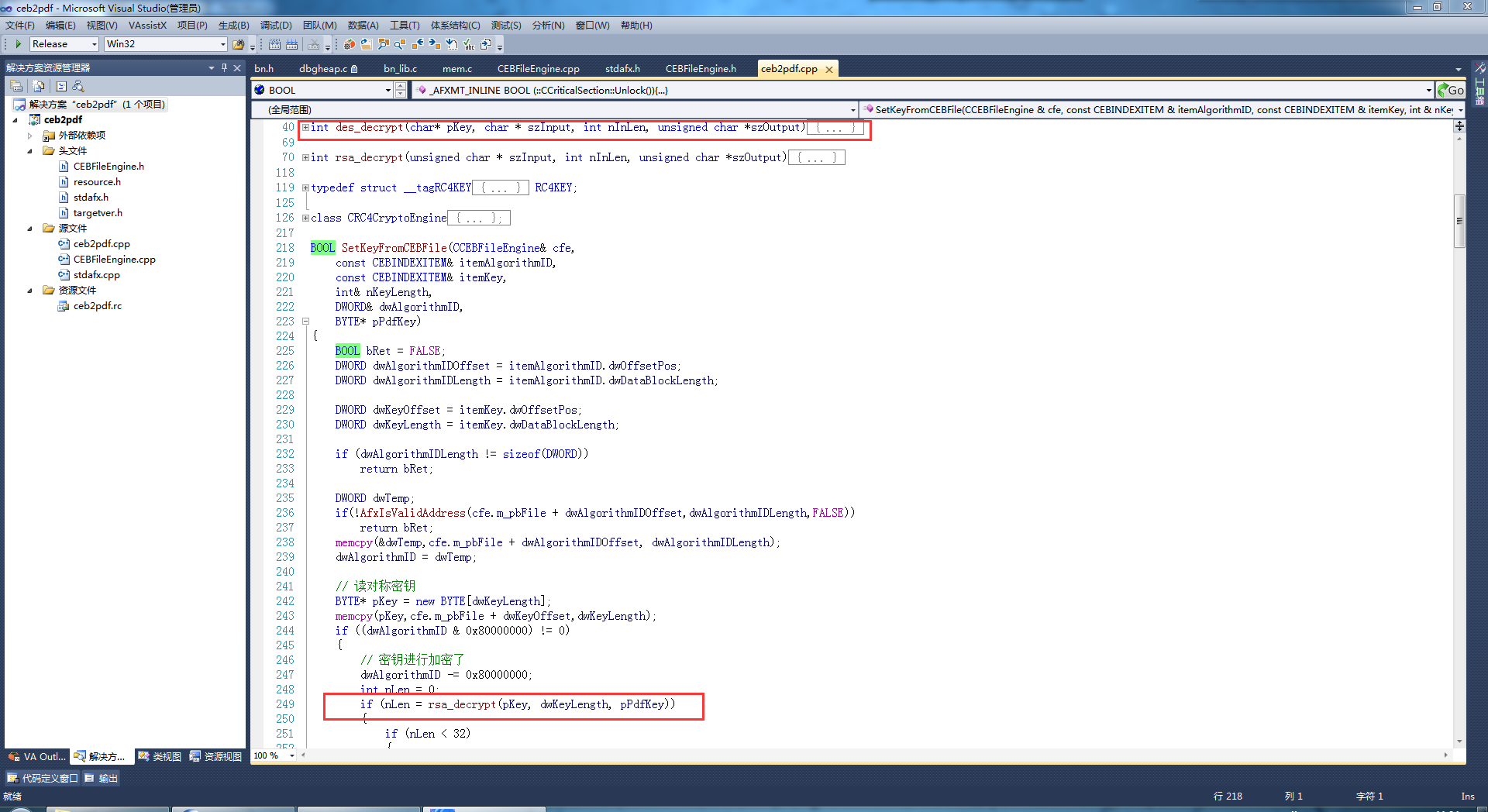Expand collapsed des_decrypt function at line 40
1488x812 pixels.
coord(305,127)
